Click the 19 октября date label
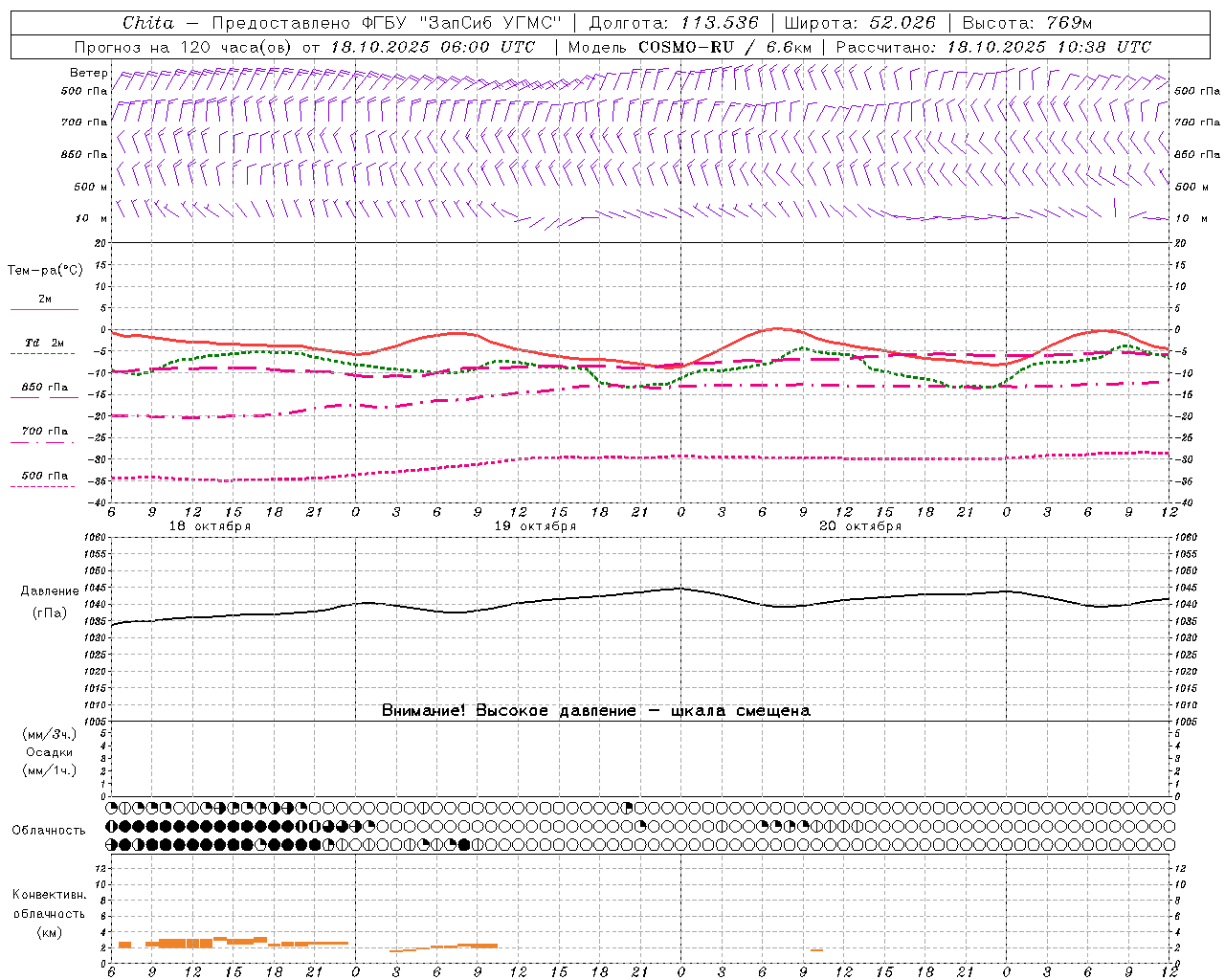The width and height of the screenshot is (1225, 980). 535,526
